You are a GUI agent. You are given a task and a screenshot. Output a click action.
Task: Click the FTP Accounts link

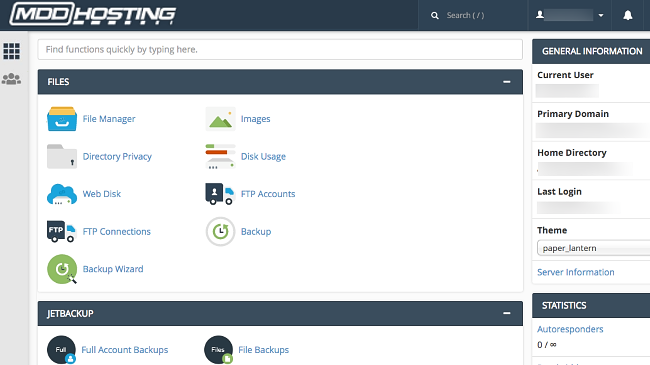[x=268, y=194]
